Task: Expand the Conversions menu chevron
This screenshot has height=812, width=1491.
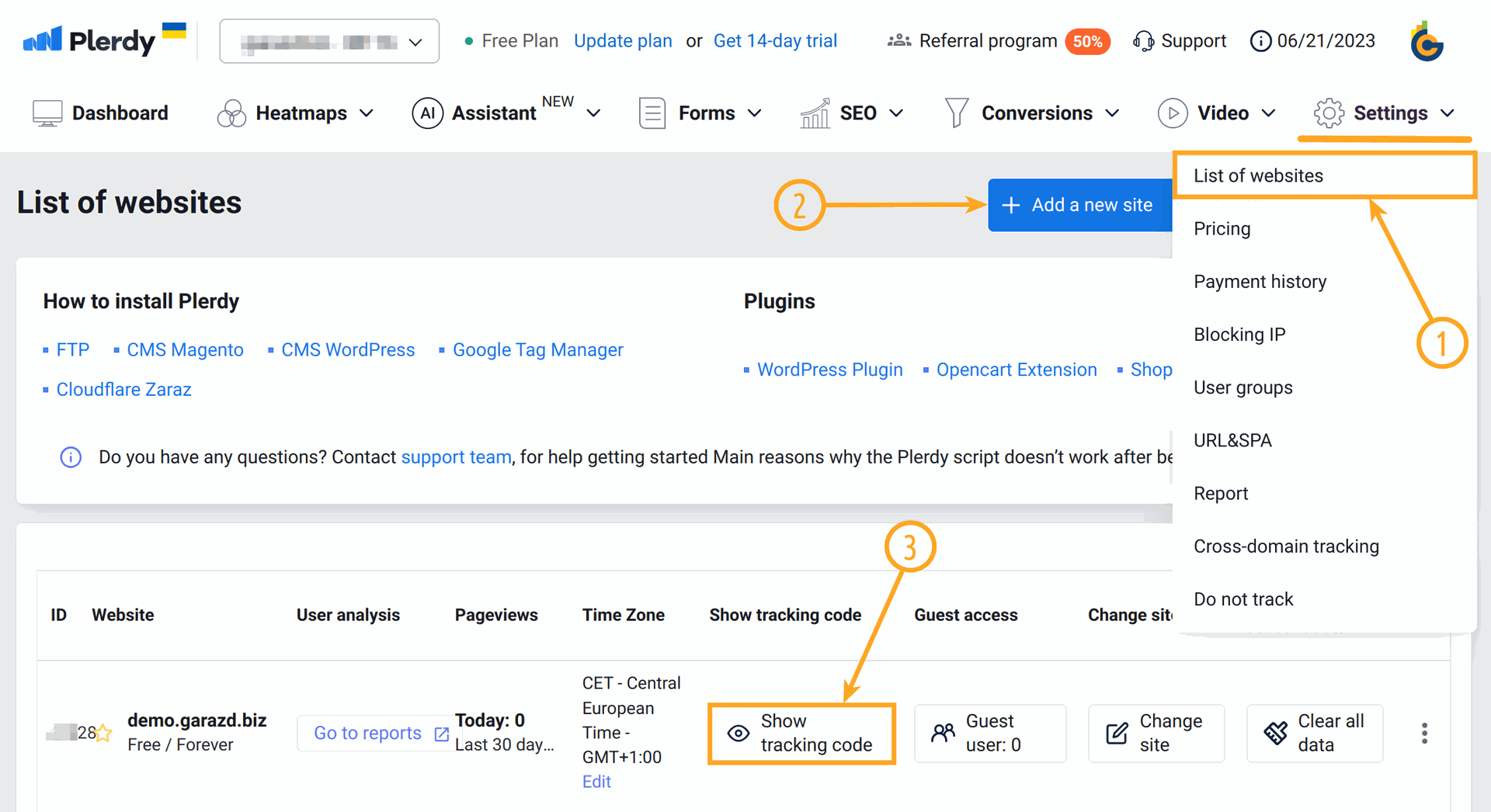Action: click(1112, 113)
